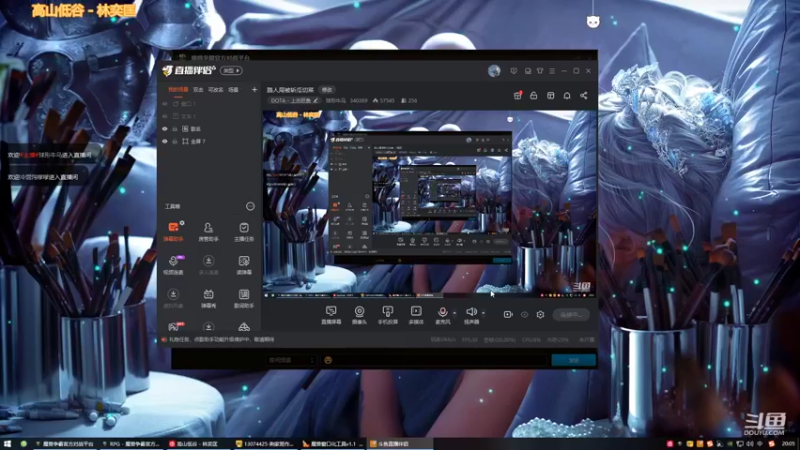Add the 手机投屏 phone casting source
This screenshot has height=450, width=800.
pos(388,315)
